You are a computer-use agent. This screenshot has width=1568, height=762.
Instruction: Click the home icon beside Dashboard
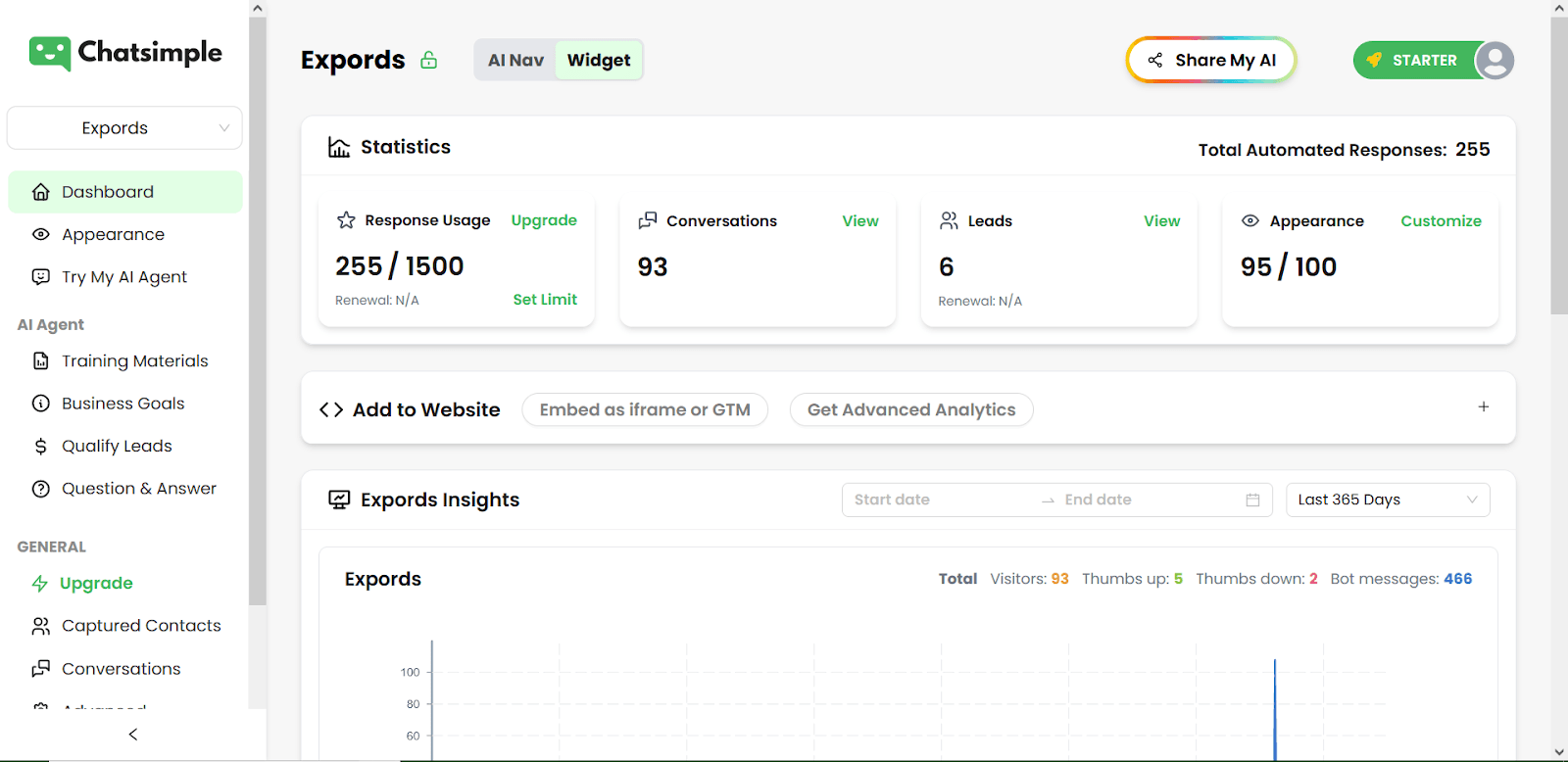[41, 192]
